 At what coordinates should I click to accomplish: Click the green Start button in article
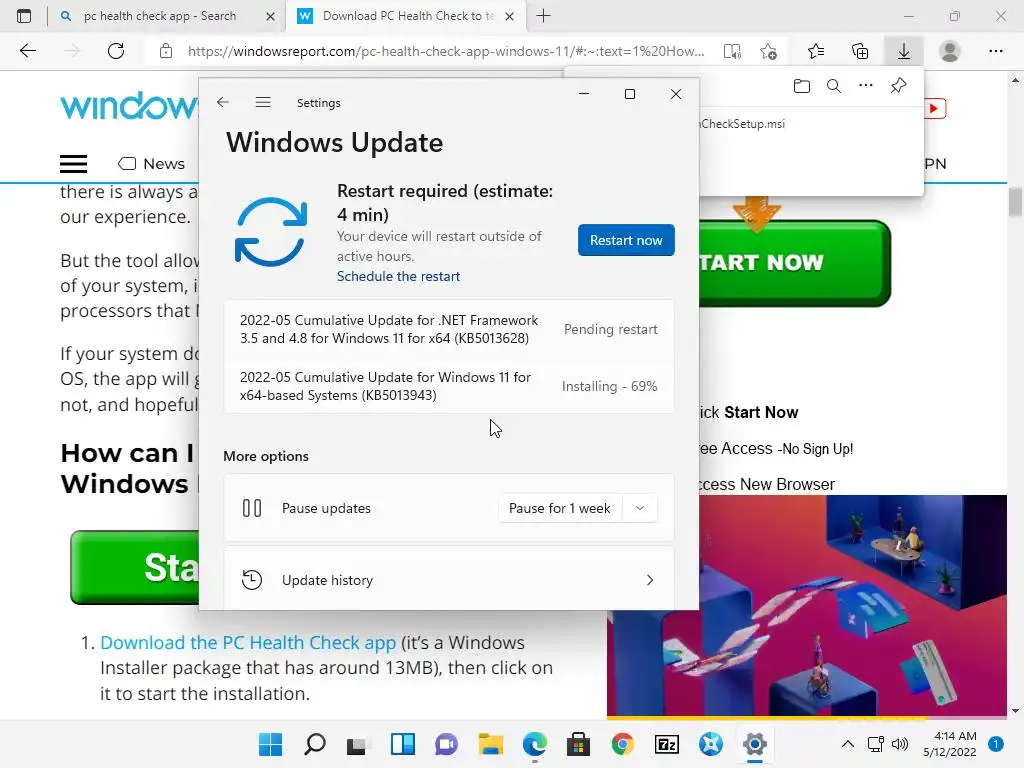coord(135,567)
